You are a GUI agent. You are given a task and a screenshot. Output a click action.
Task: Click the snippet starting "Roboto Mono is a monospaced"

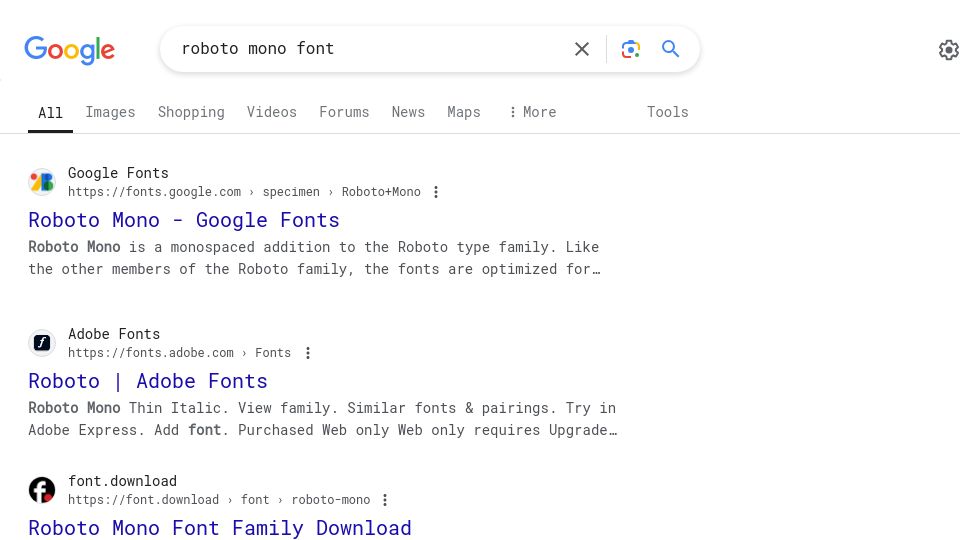coord(315,258)
